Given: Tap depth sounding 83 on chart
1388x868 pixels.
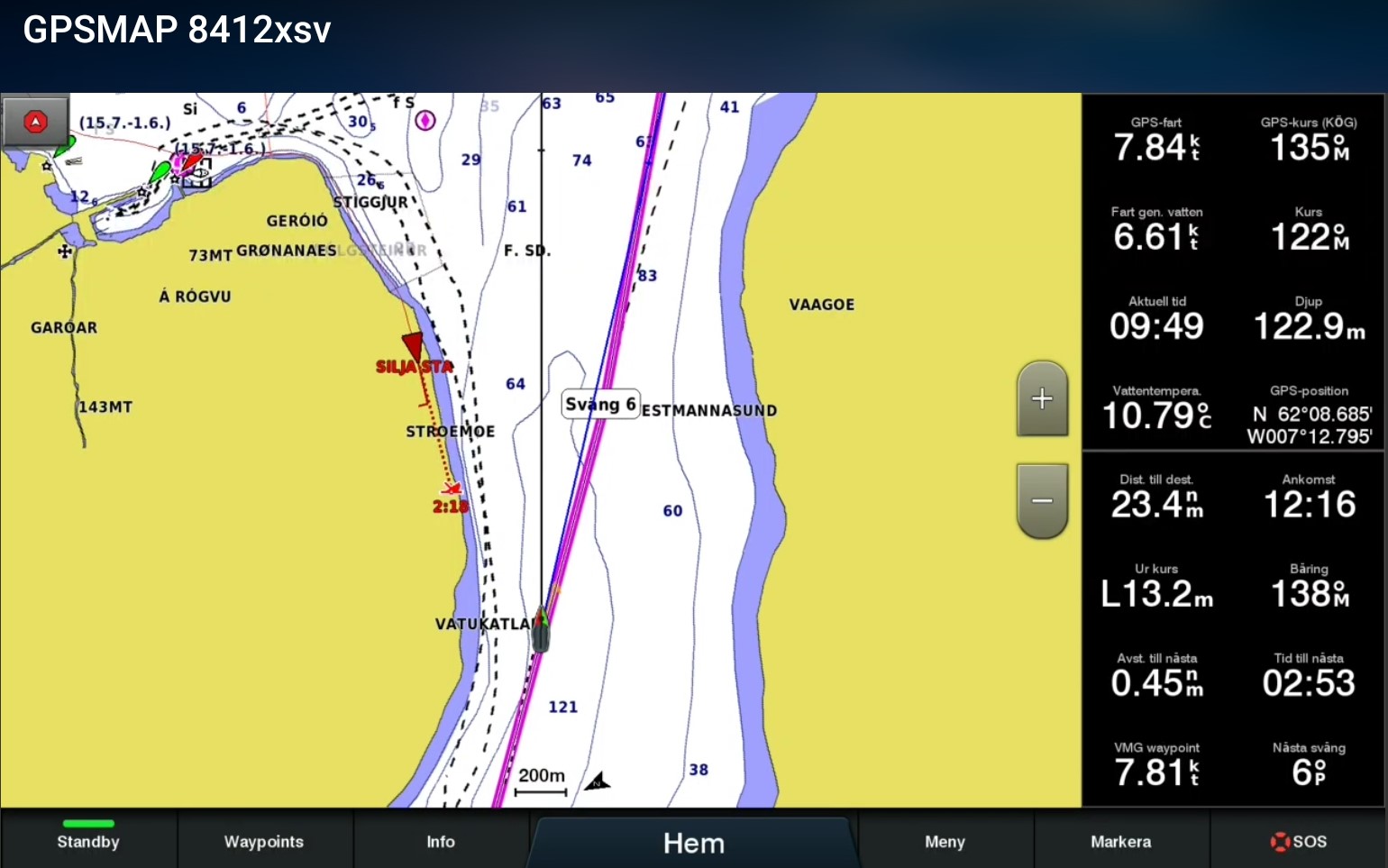Looking at the screenshot, I should point(647,276).
